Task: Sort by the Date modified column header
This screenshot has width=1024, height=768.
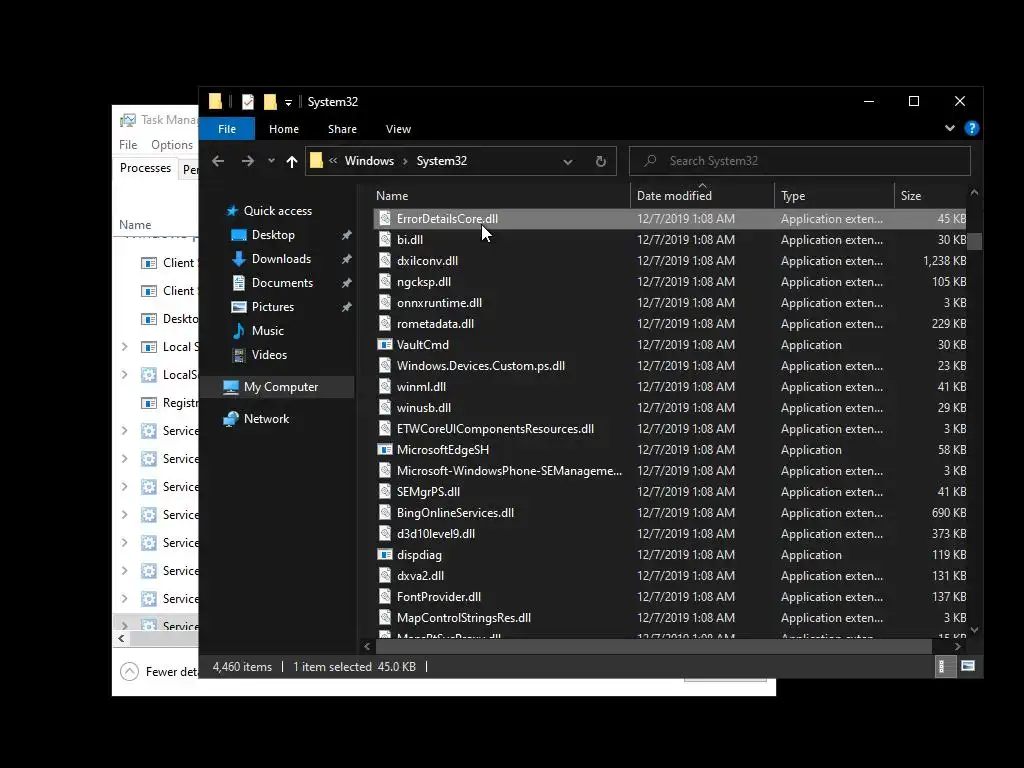Action: [x=703, y=195]
